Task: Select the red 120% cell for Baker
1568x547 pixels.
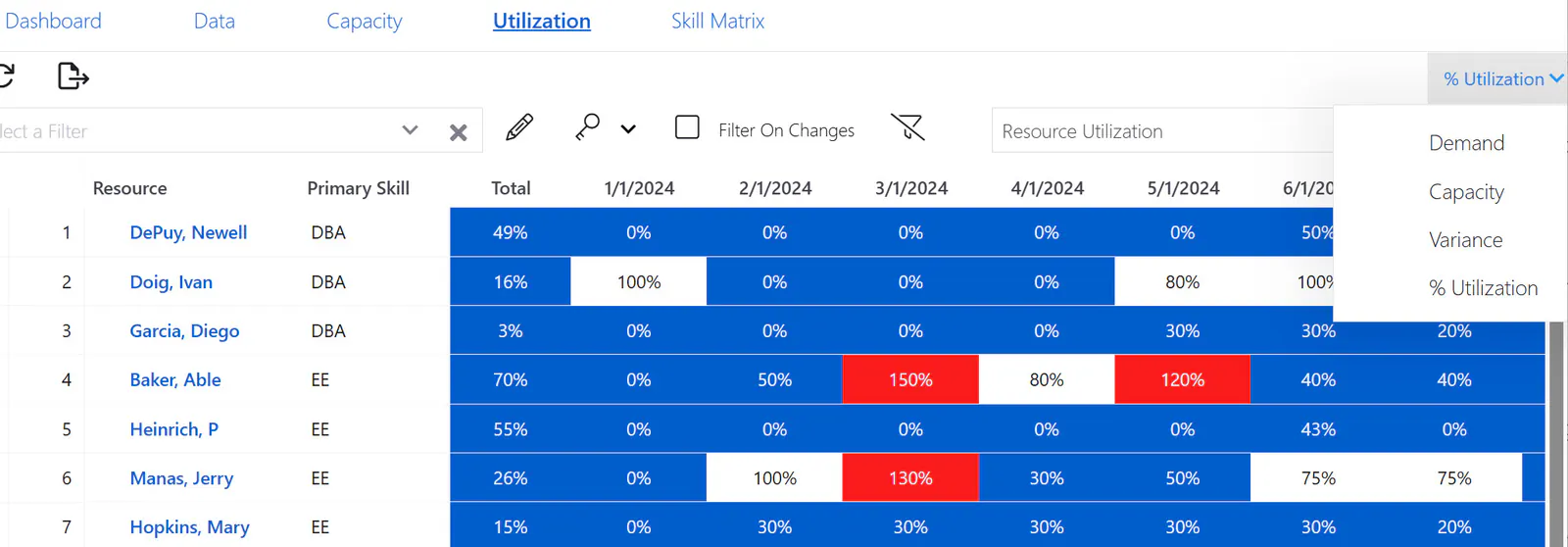Action: [1182, 379]
